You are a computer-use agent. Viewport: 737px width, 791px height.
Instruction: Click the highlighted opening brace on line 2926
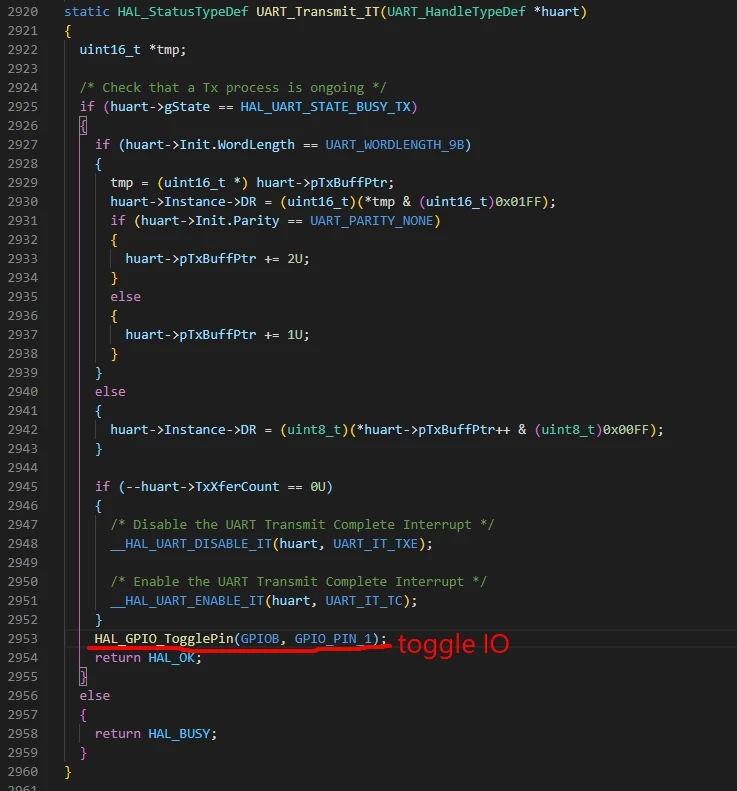coord(83,126)
